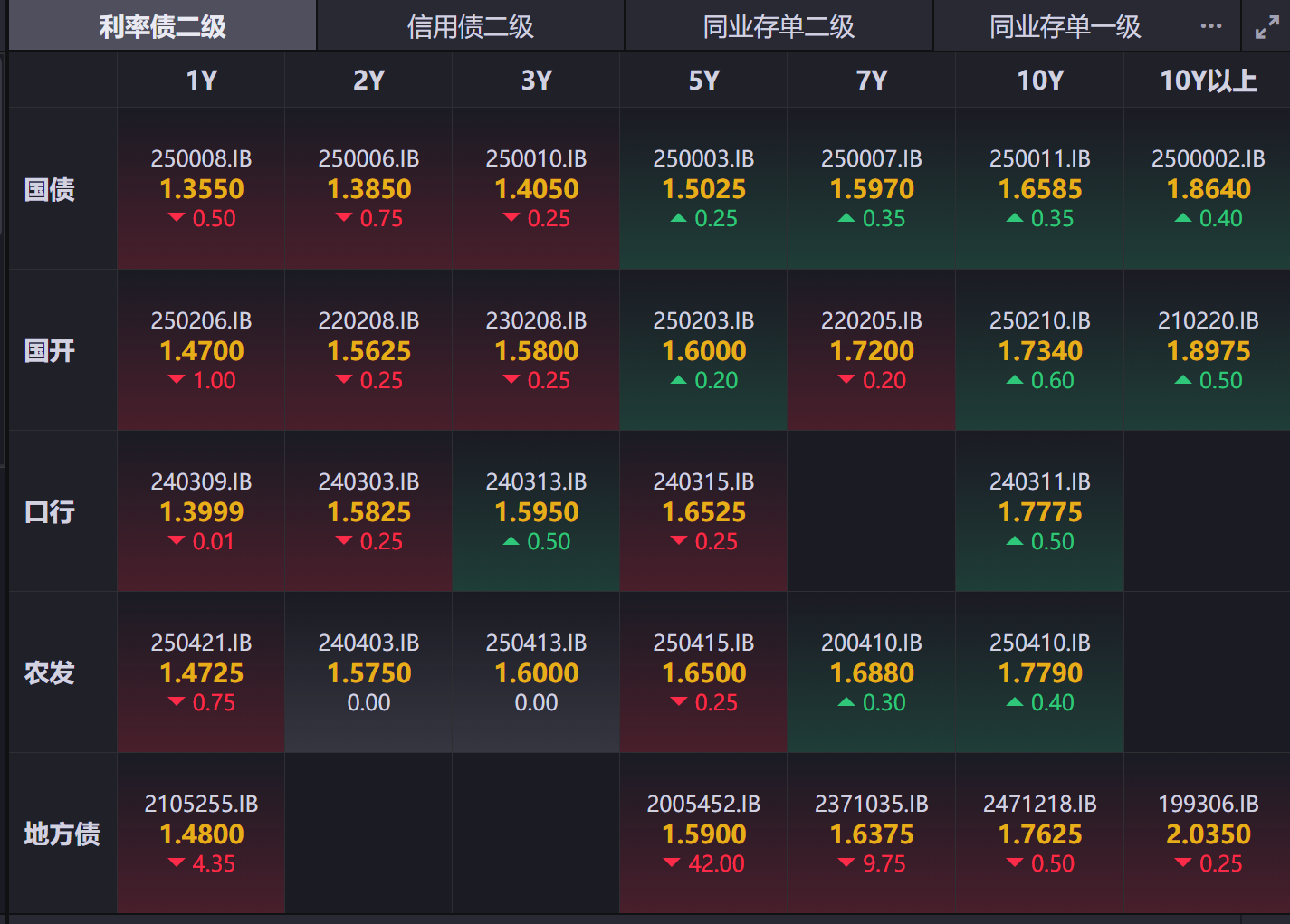Open bond 2471218.IB cell
This screenshot has height=924, width=1290.
[x=1040, y=834]
